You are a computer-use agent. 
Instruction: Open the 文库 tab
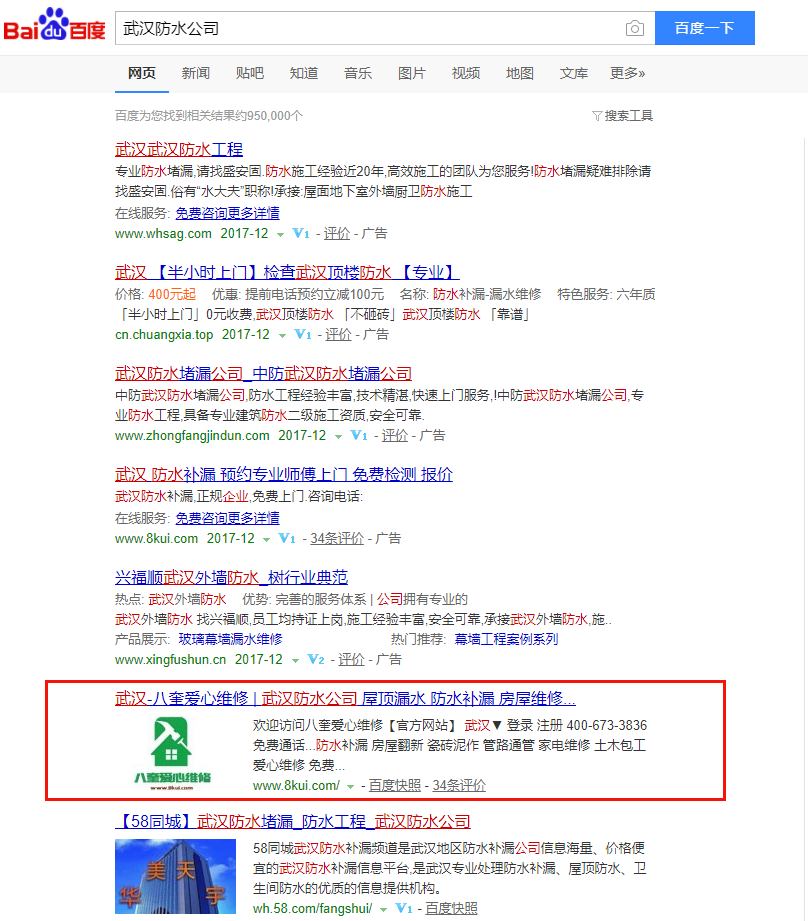(x=574, y=73)
